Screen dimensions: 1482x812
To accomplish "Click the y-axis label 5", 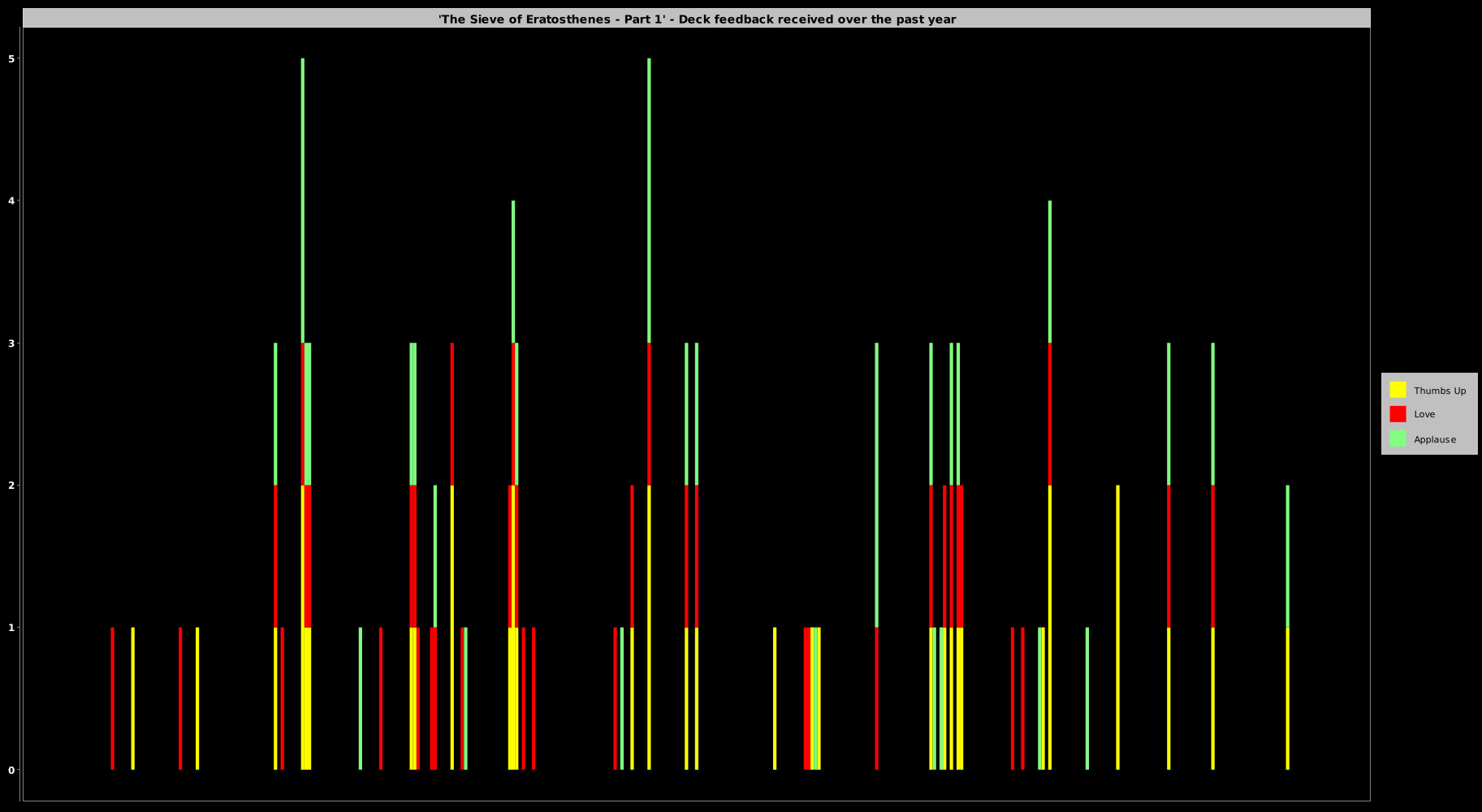I will (x=11, y=59).
